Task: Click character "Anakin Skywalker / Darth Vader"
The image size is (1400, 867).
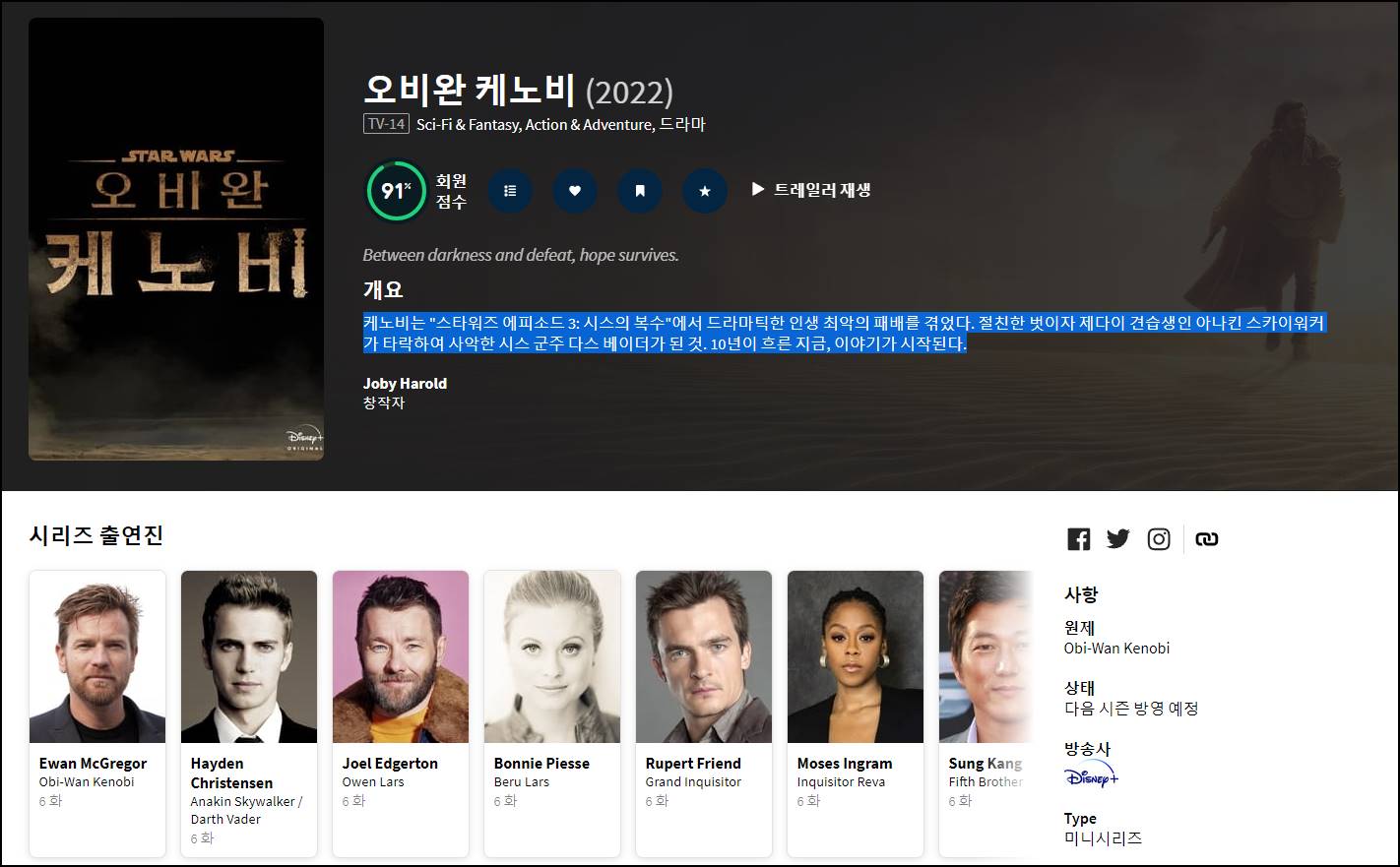Action: point(246,810)
